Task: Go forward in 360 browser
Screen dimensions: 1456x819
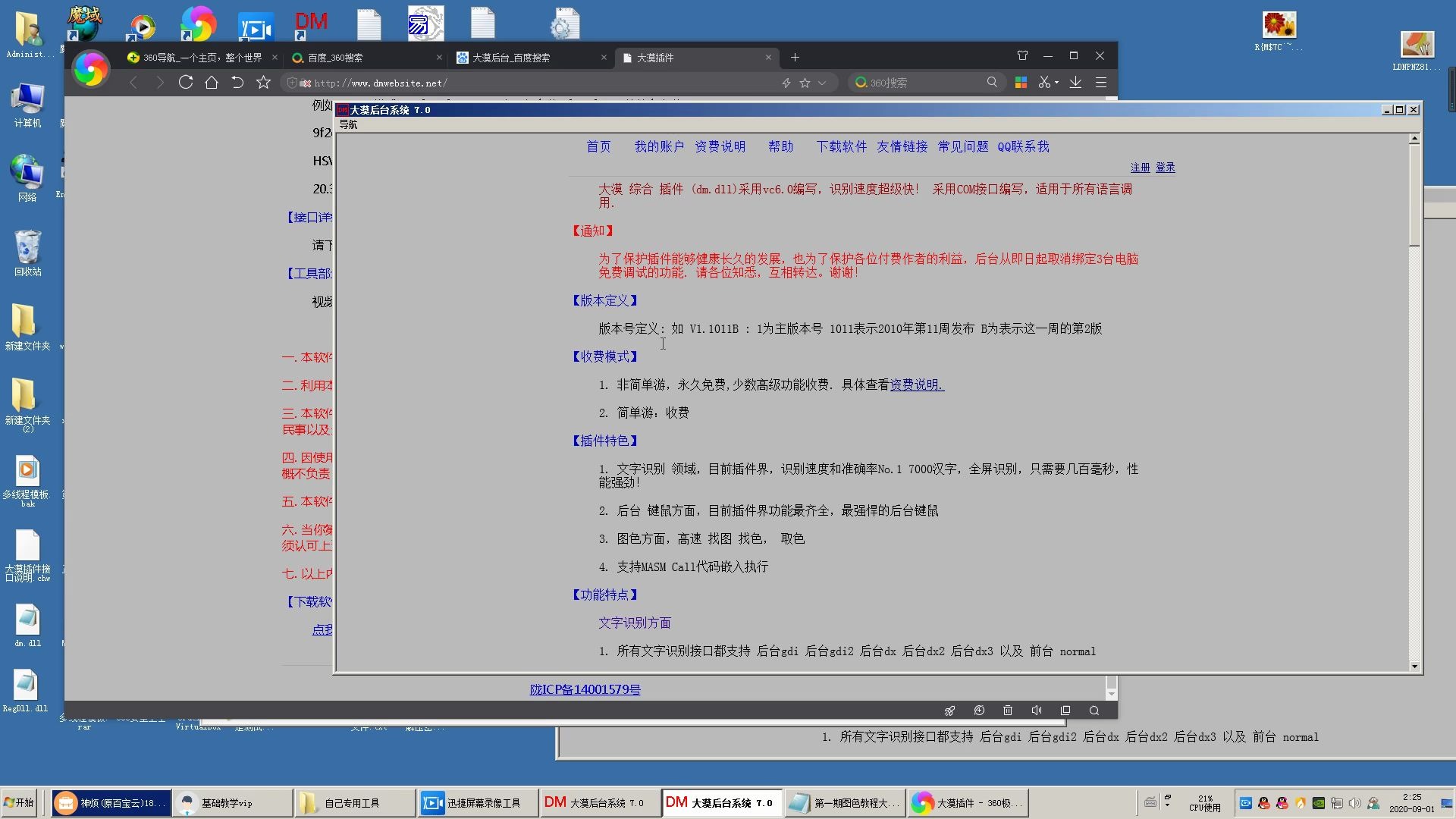Action: 159,83
